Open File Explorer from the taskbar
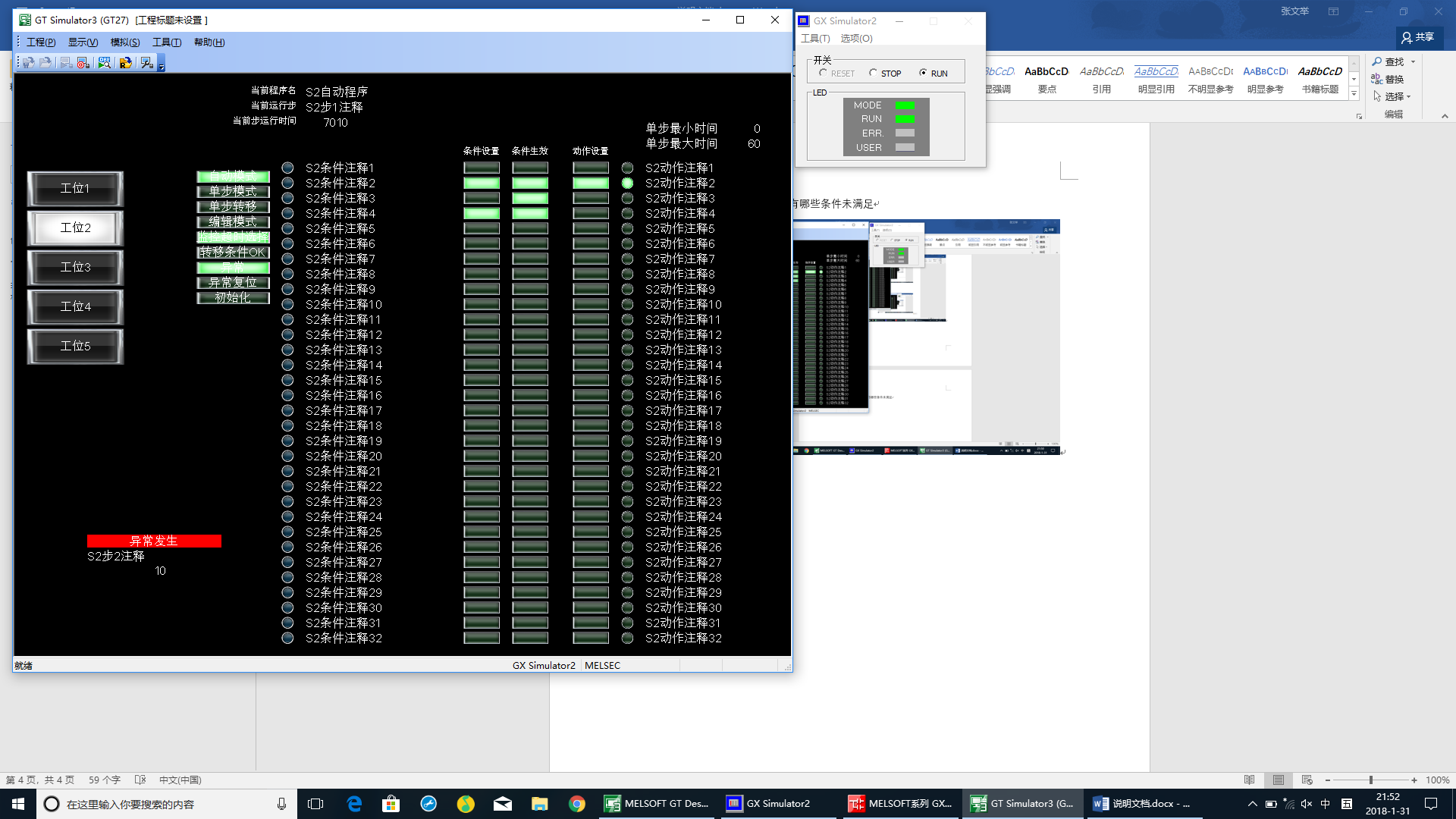This screenshot has height=819, width=1456. [539, 804]
